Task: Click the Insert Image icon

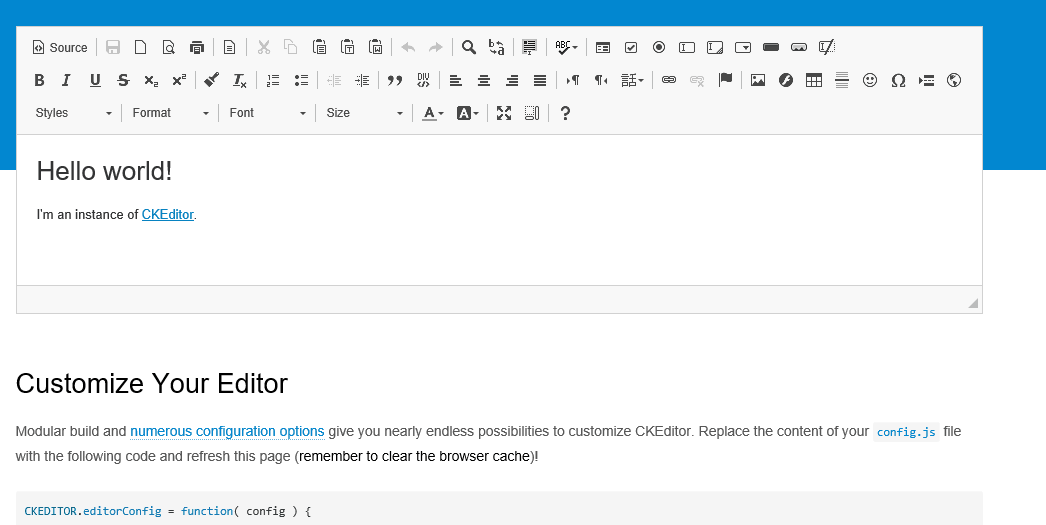Action: 758,81
